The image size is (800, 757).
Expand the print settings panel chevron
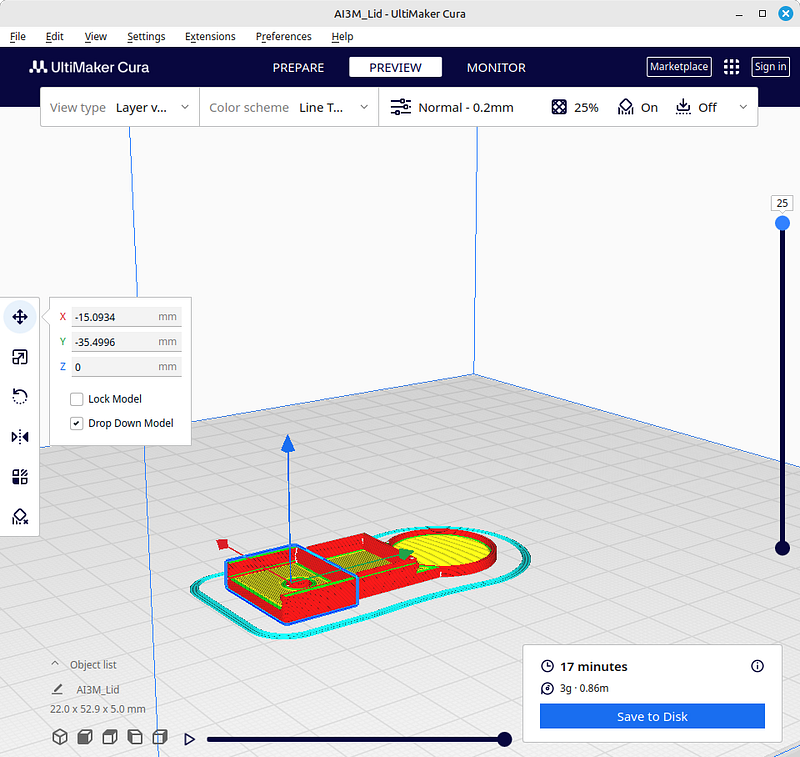coord(743,107)
